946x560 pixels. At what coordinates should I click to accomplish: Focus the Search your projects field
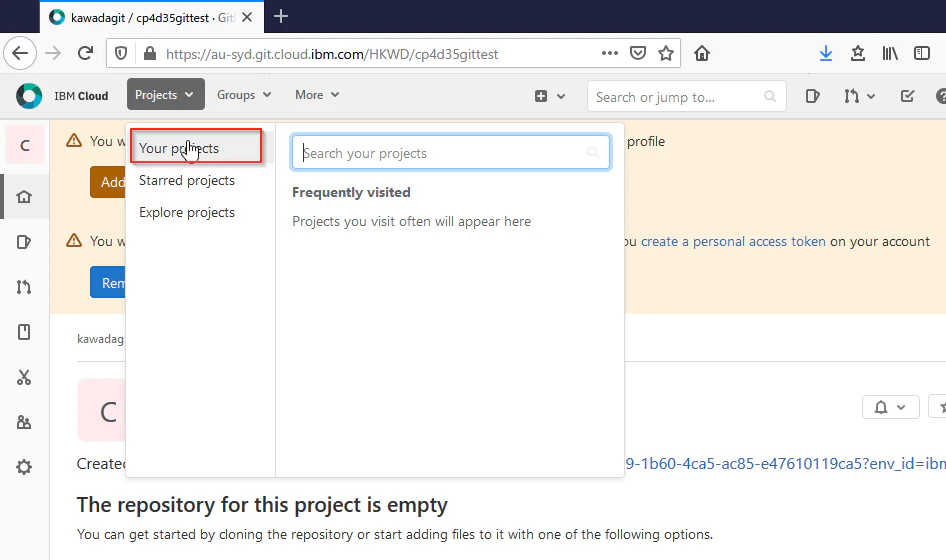click(x=451, y=153)
